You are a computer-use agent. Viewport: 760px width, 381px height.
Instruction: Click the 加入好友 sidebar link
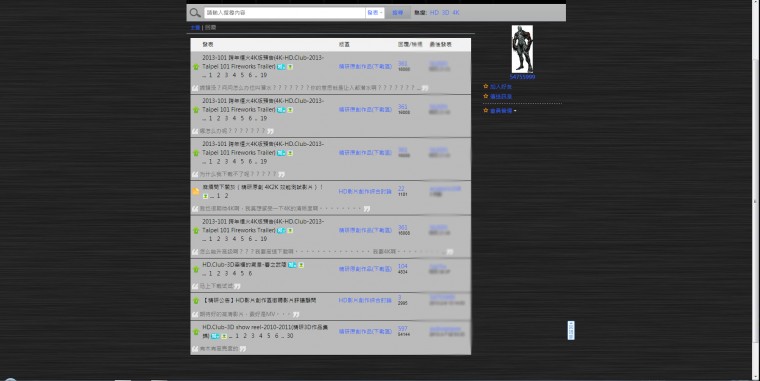point(501,87)
